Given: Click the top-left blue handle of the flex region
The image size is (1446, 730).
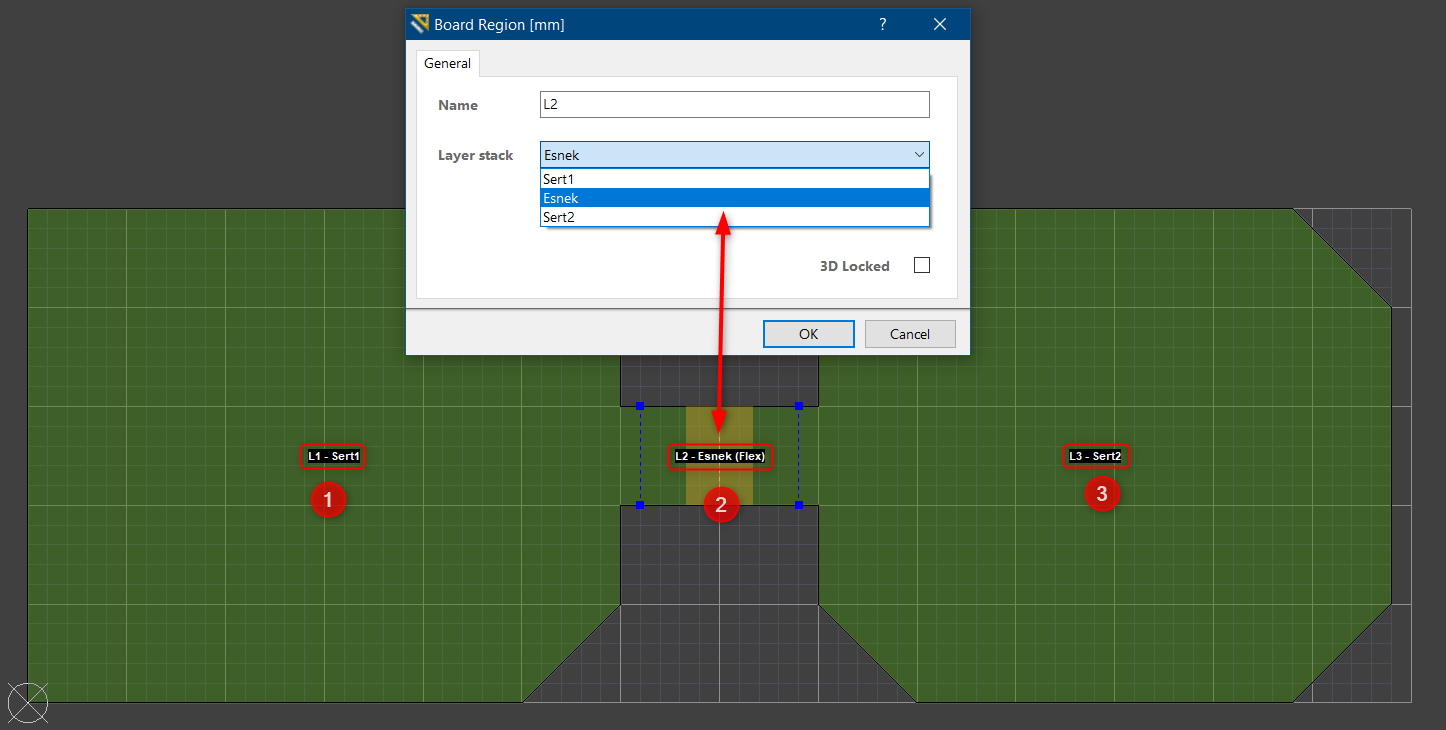Looking at the screenshot, I should tap(640, 406).
